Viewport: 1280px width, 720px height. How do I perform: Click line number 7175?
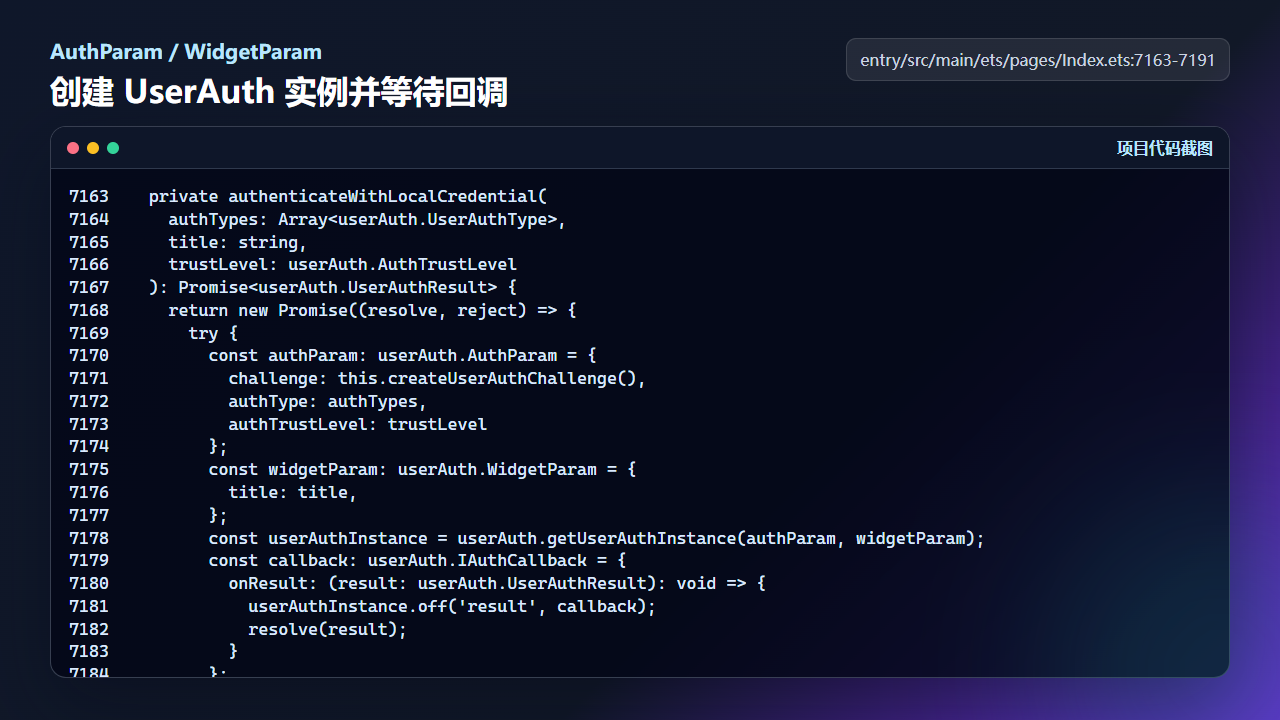click(x=89, y=469)
